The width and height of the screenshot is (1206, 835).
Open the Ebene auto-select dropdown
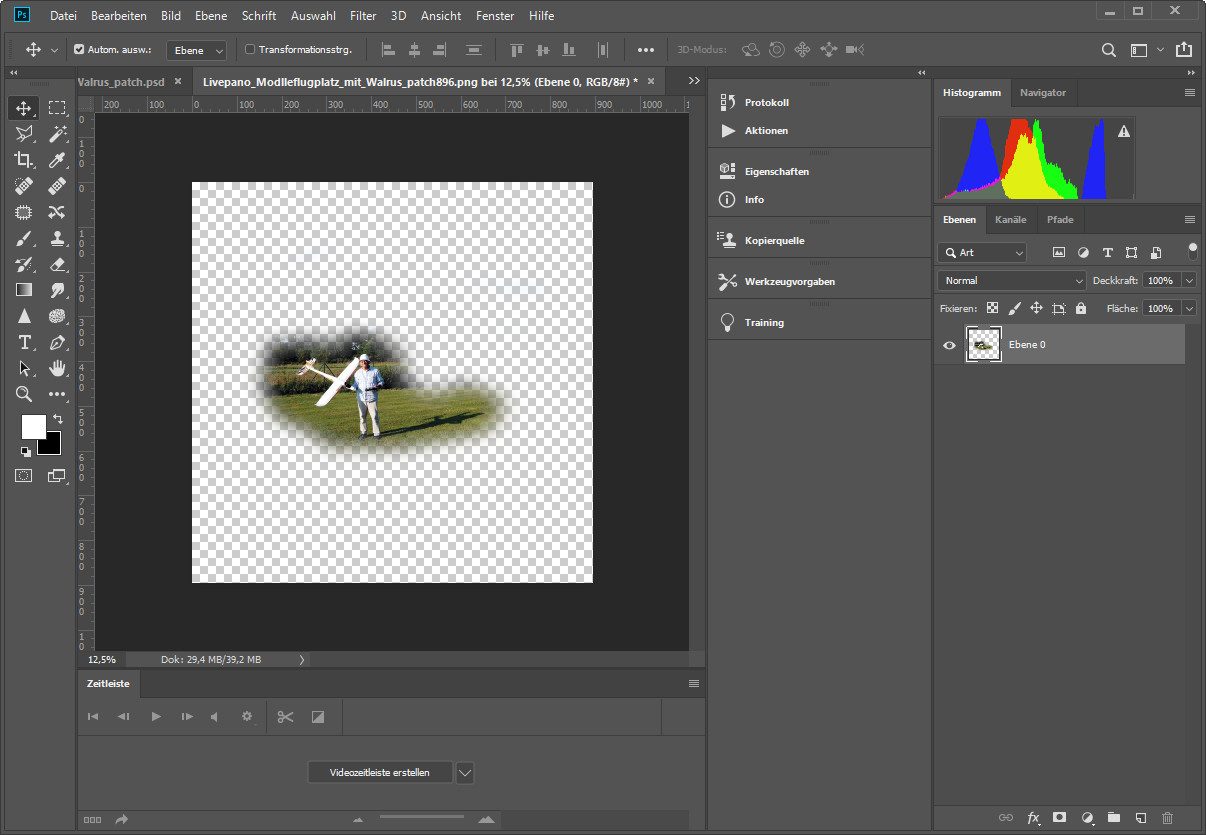point(197,50)
